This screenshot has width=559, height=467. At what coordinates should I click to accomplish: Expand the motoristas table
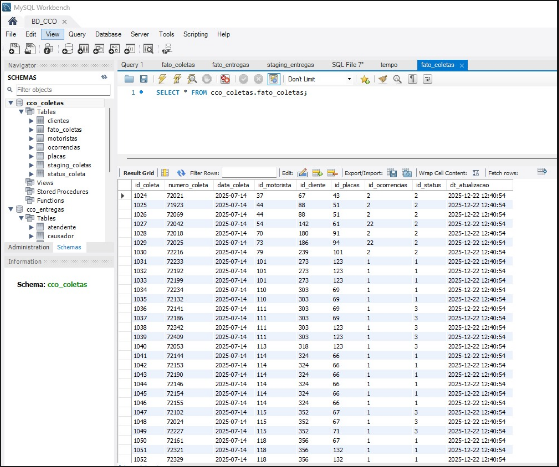click(31, 139)
